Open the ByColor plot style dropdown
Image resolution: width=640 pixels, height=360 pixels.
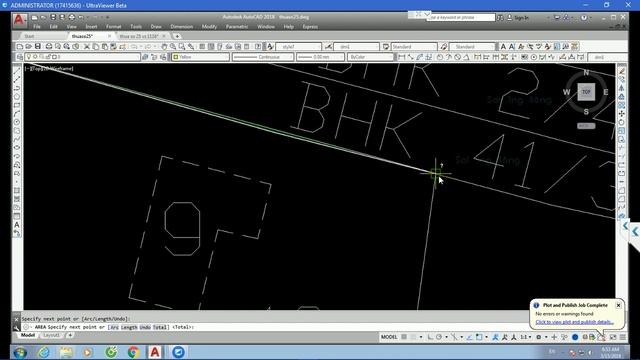tap(370, 57)
